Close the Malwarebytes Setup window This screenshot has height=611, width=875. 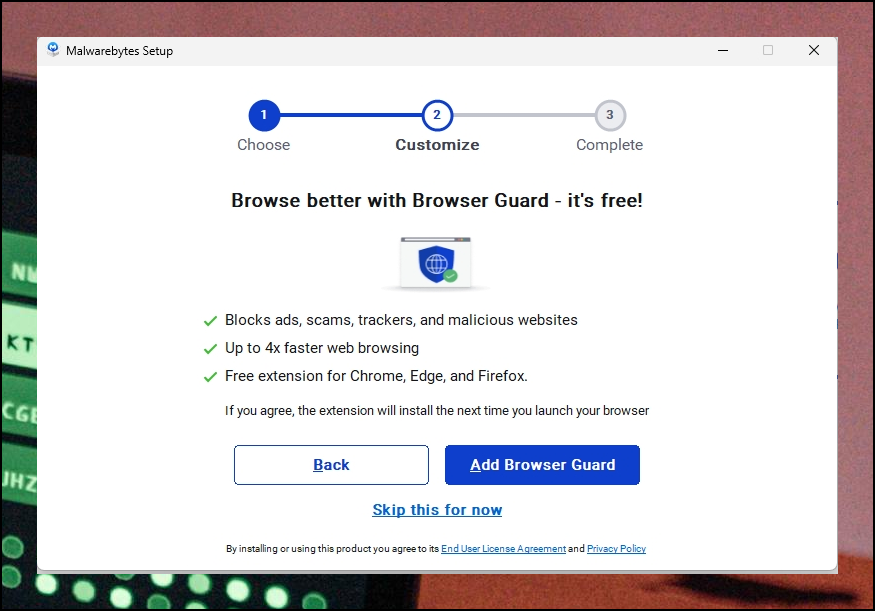(814, 50)
